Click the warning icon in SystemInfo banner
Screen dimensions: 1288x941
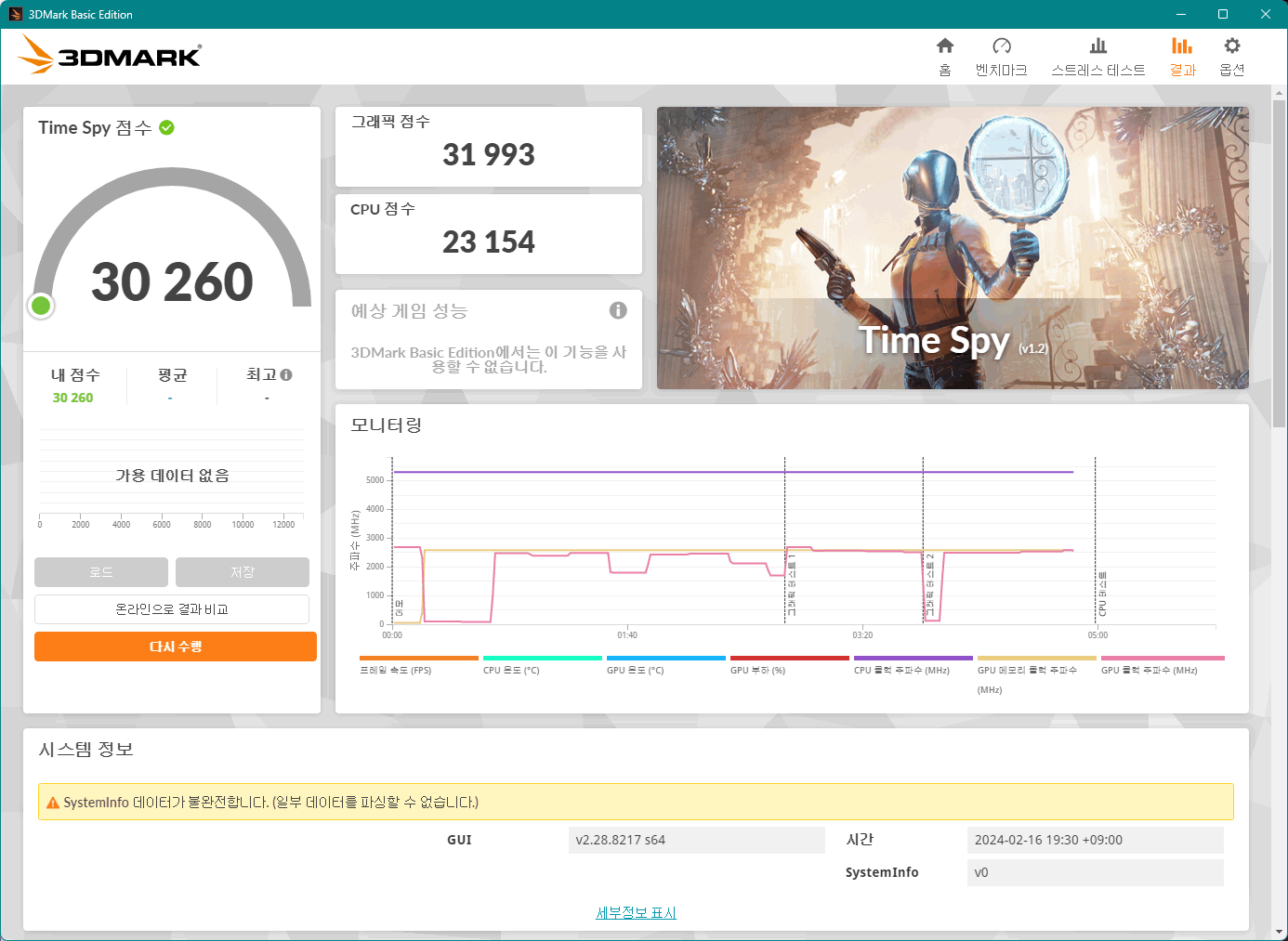point(53,803)
